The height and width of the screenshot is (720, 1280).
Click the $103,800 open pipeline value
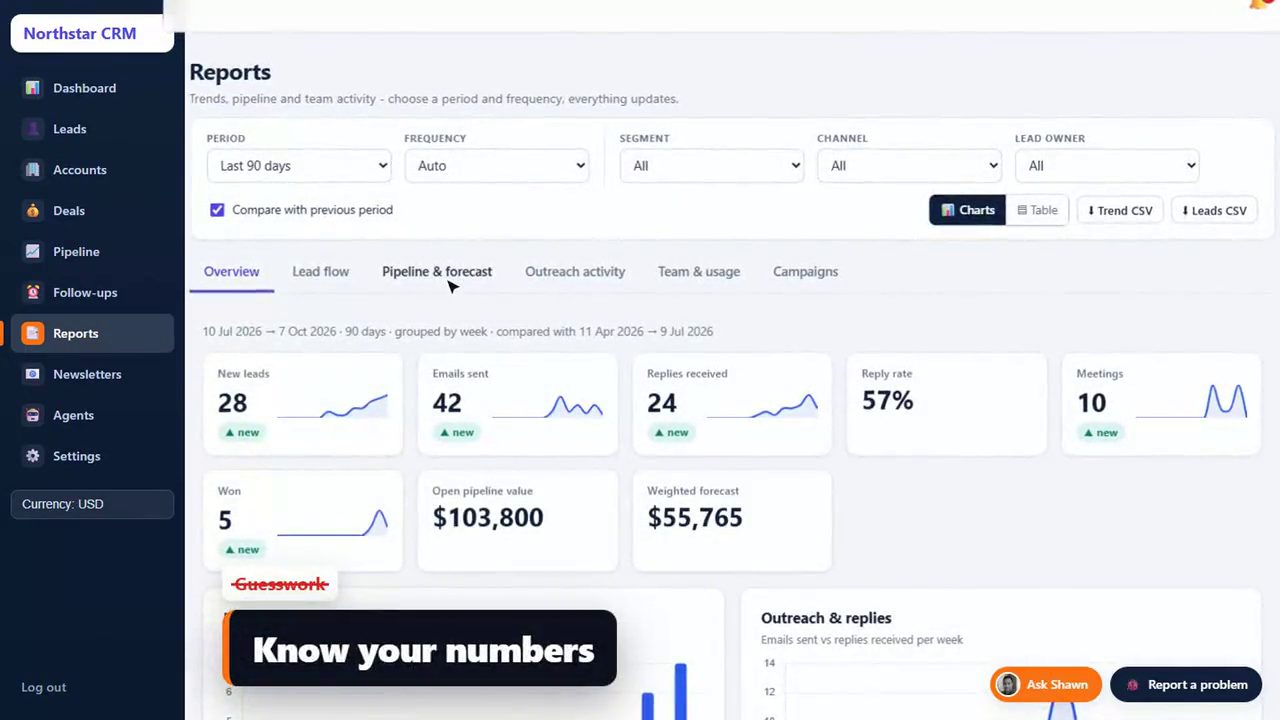click(488, 518)
